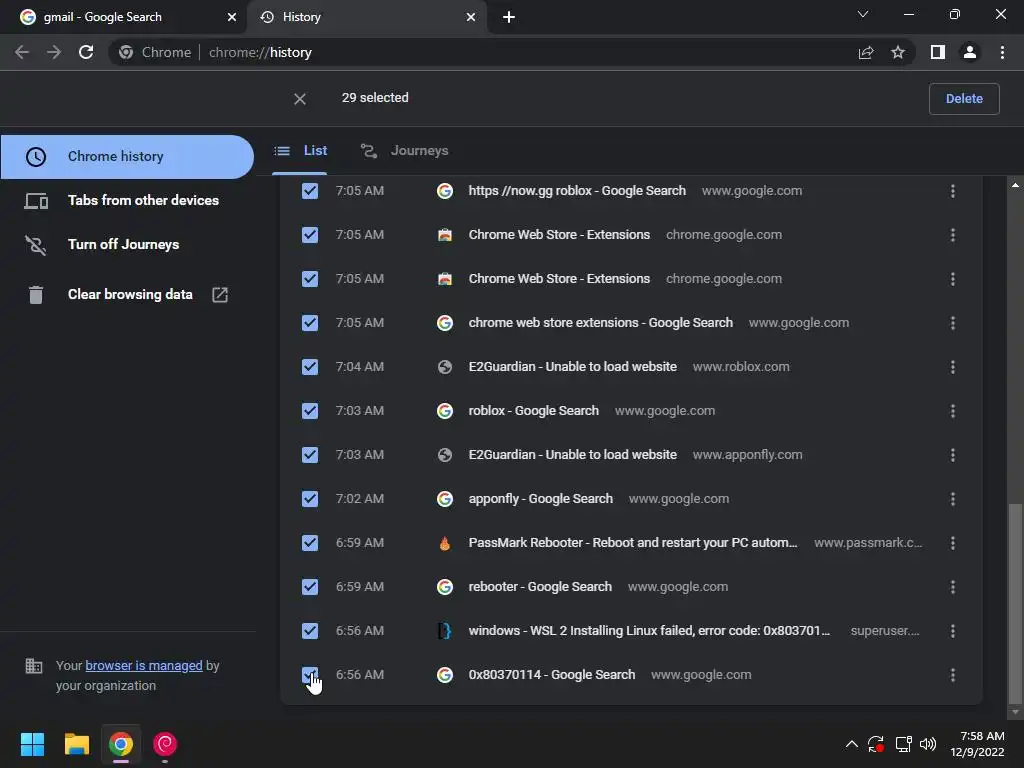Open the clock and date 7:58 AM
Screen dimensions: 1024x768
tap(978, 744)
